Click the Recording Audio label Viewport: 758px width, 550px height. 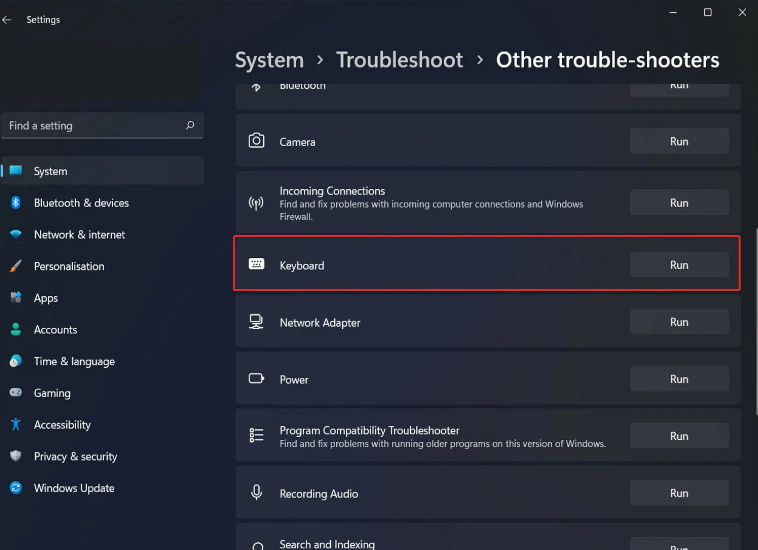pos(319,494)
